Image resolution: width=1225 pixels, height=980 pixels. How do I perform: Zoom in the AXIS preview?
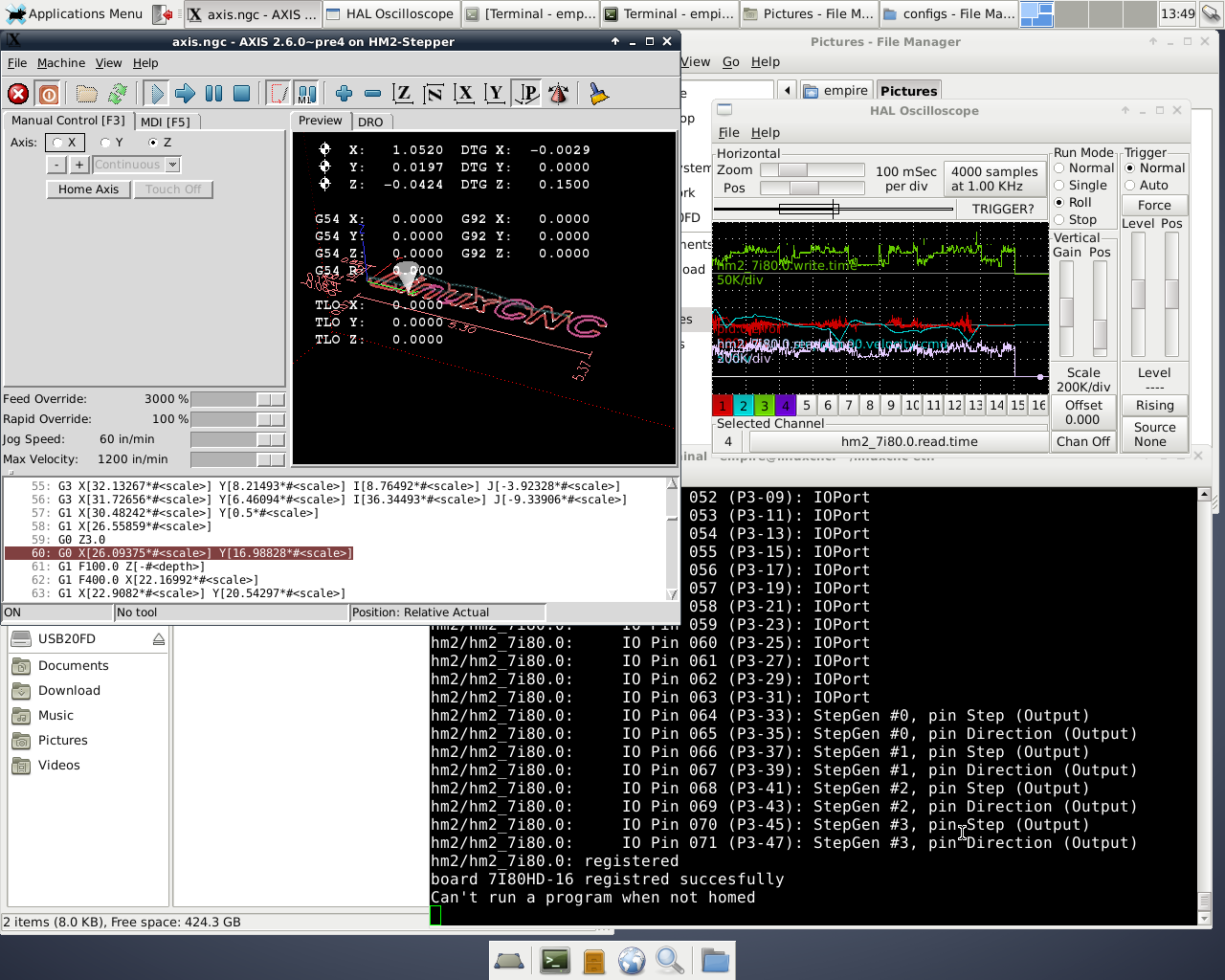click(x=345, y=94)
